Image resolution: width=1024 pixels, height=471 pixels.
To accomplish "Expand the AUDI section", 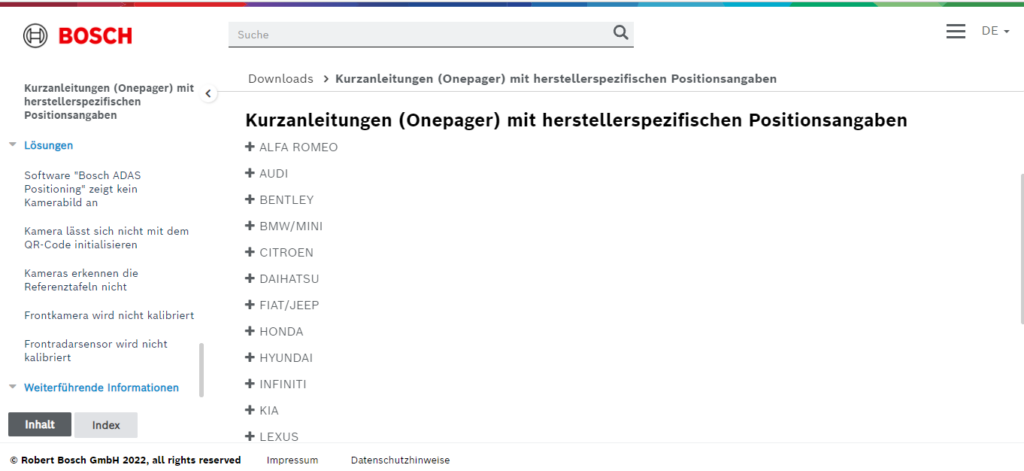I will tap(266, 174).
